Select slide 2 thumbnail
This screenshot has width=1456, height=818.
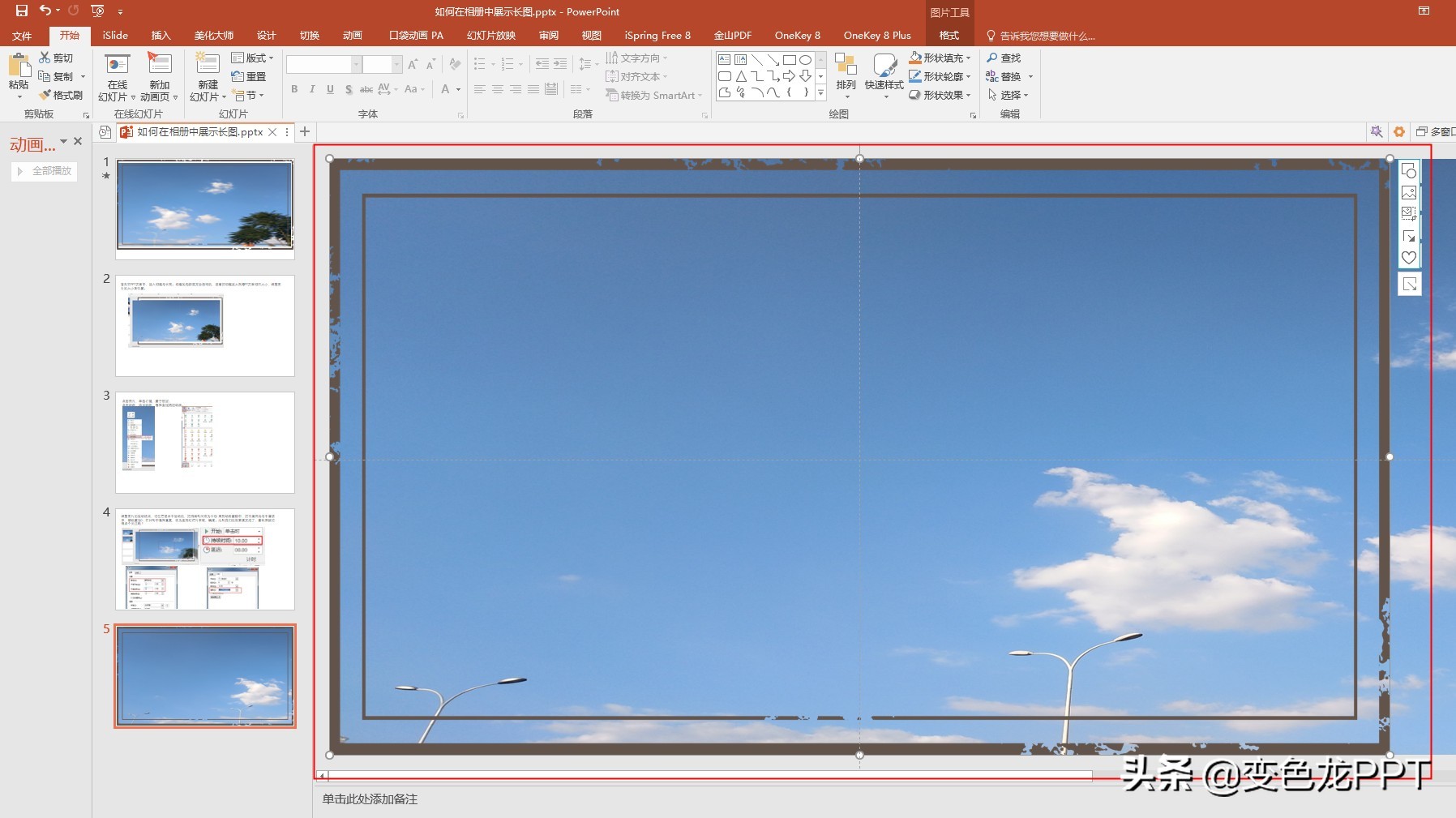click(x=205, y=326)
